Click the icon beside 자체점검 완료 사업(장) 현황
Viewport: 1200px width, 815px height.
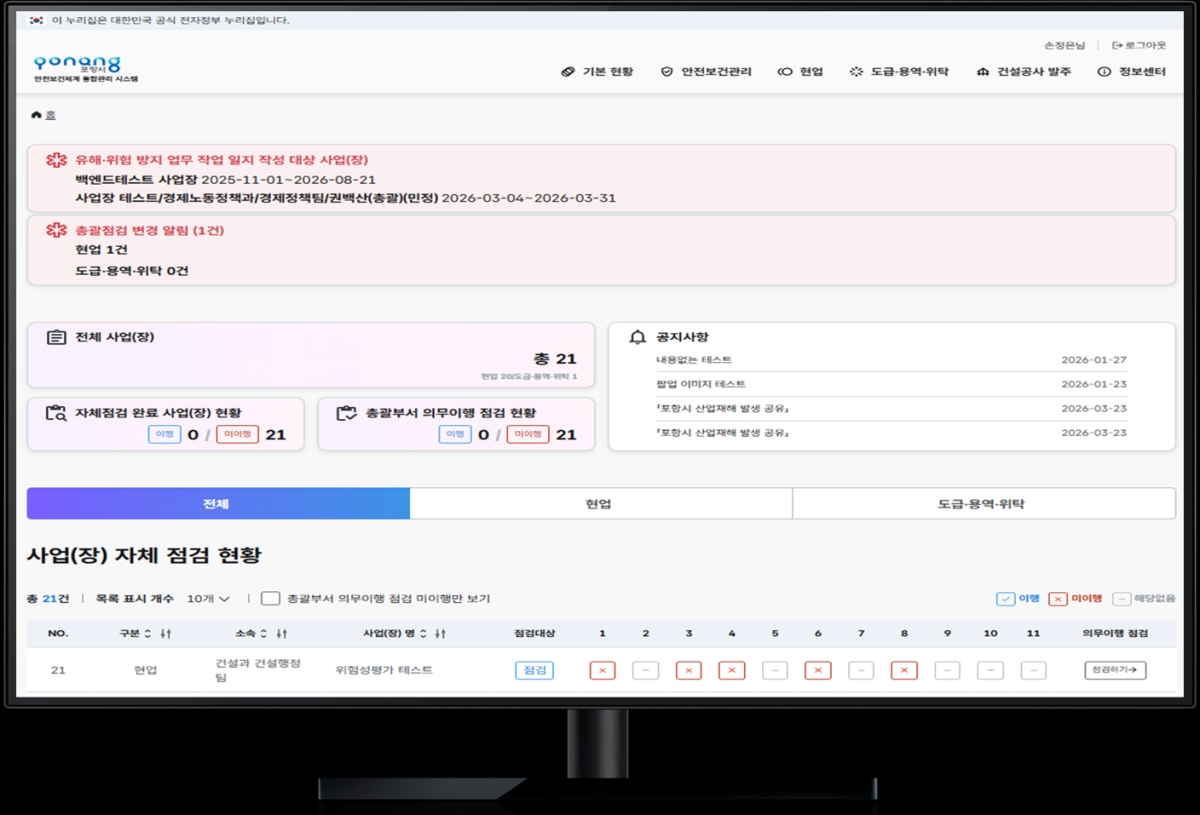(57, 412)
